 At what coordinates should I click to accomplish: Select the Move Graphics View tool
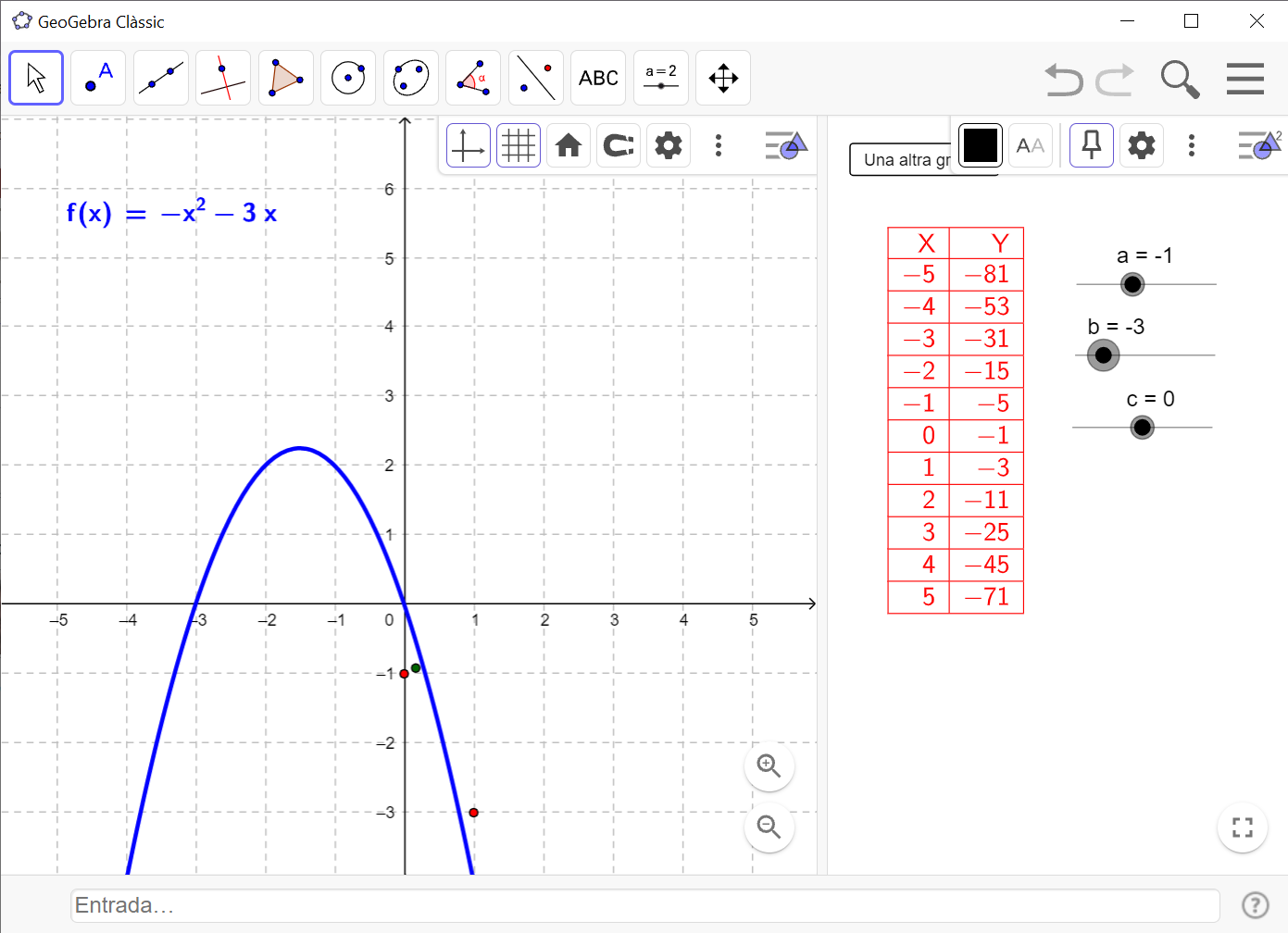(723, 78)
